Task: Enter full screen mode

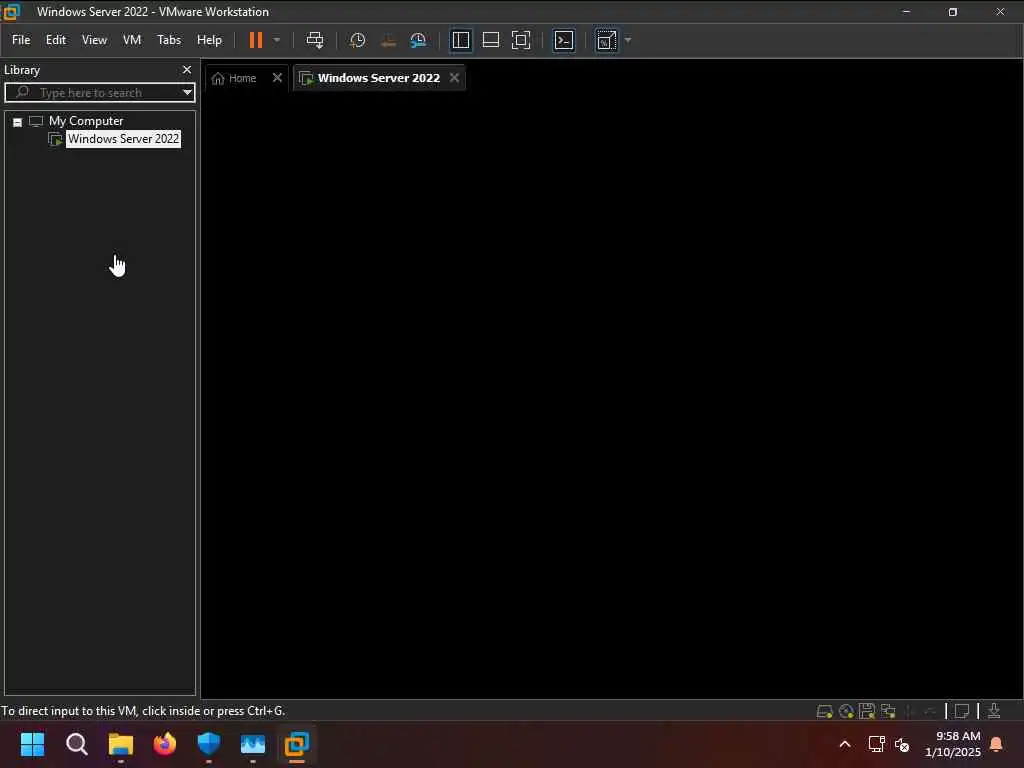Action: [x=520, y=40]
